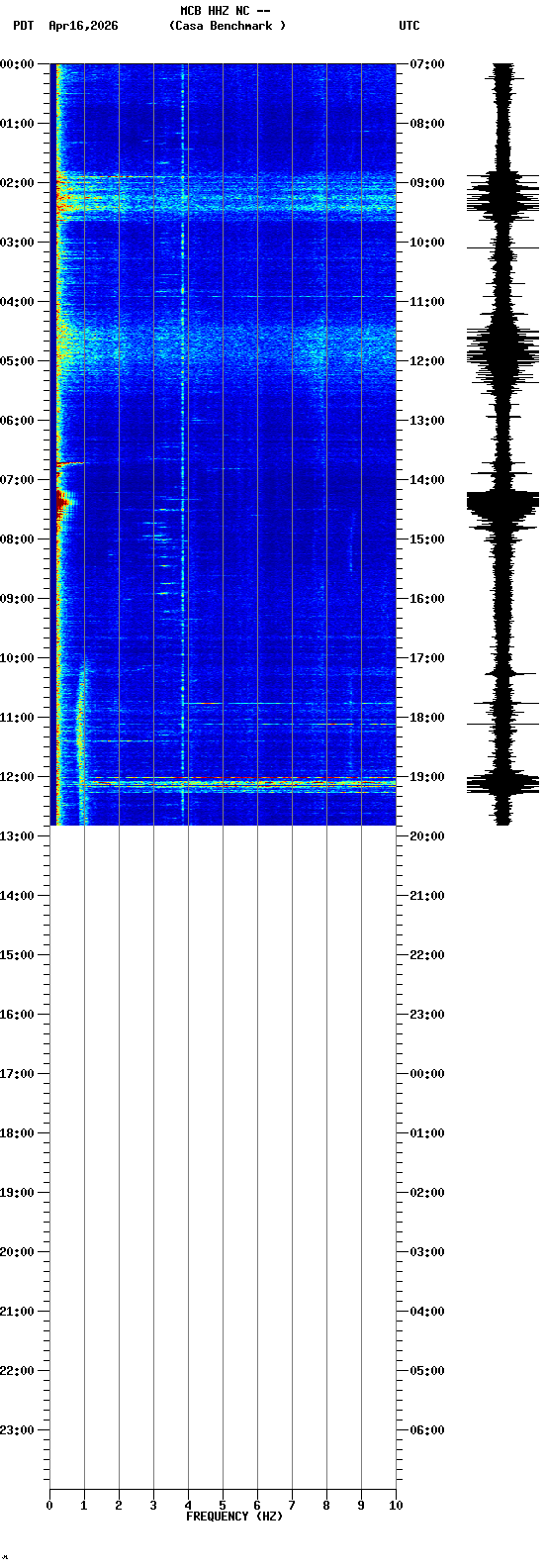This screenshot has height=1568, width=546.
Task: Click the UTC time label '14:00'
Action: pos(427,480)
